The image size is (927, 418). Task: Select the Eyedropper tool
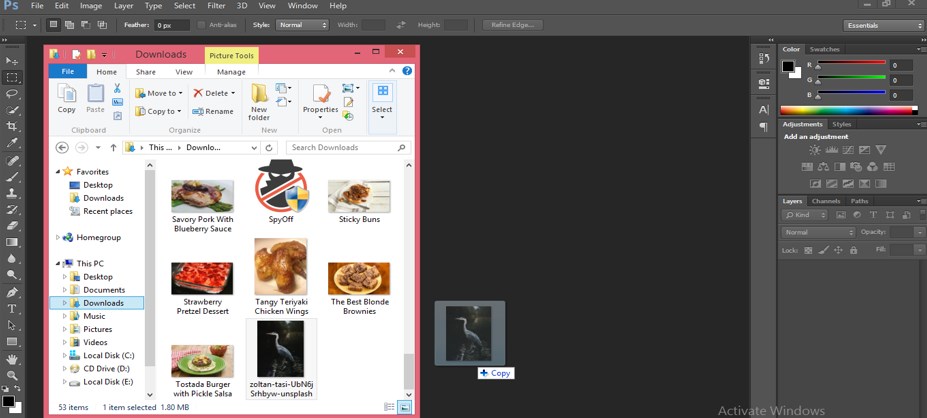[x=12, y=143]
